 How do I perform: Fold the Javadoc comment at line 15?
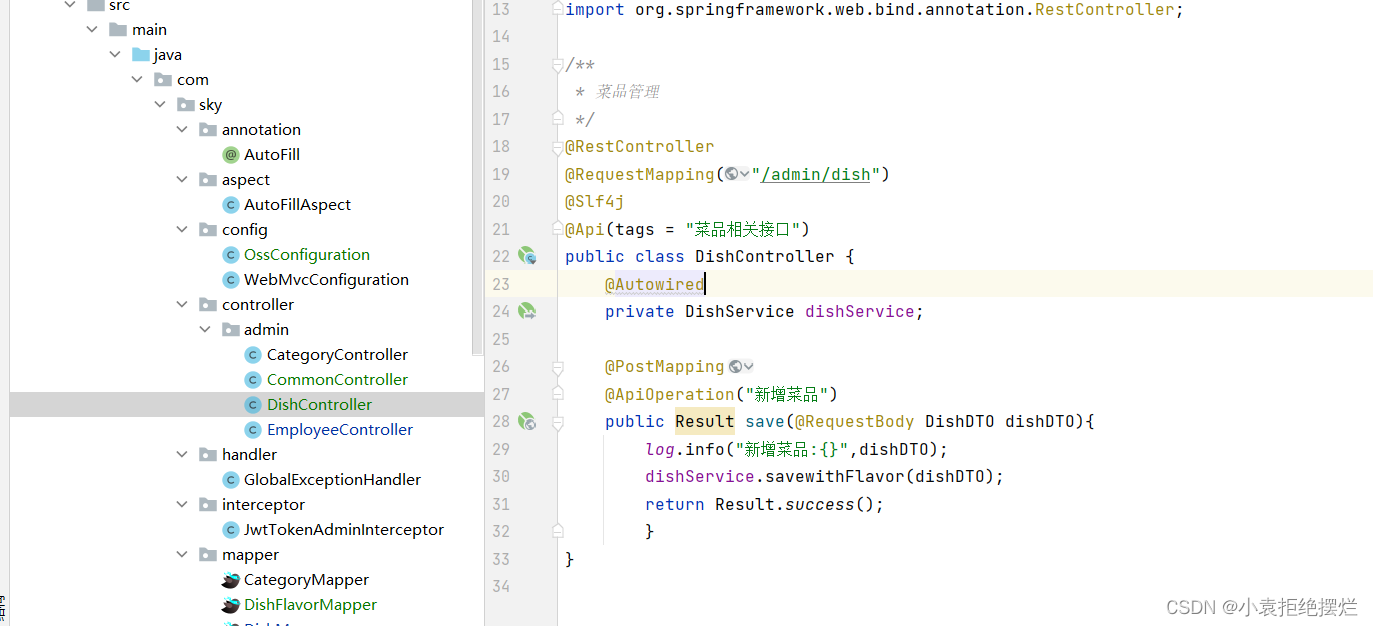(558, 65)
